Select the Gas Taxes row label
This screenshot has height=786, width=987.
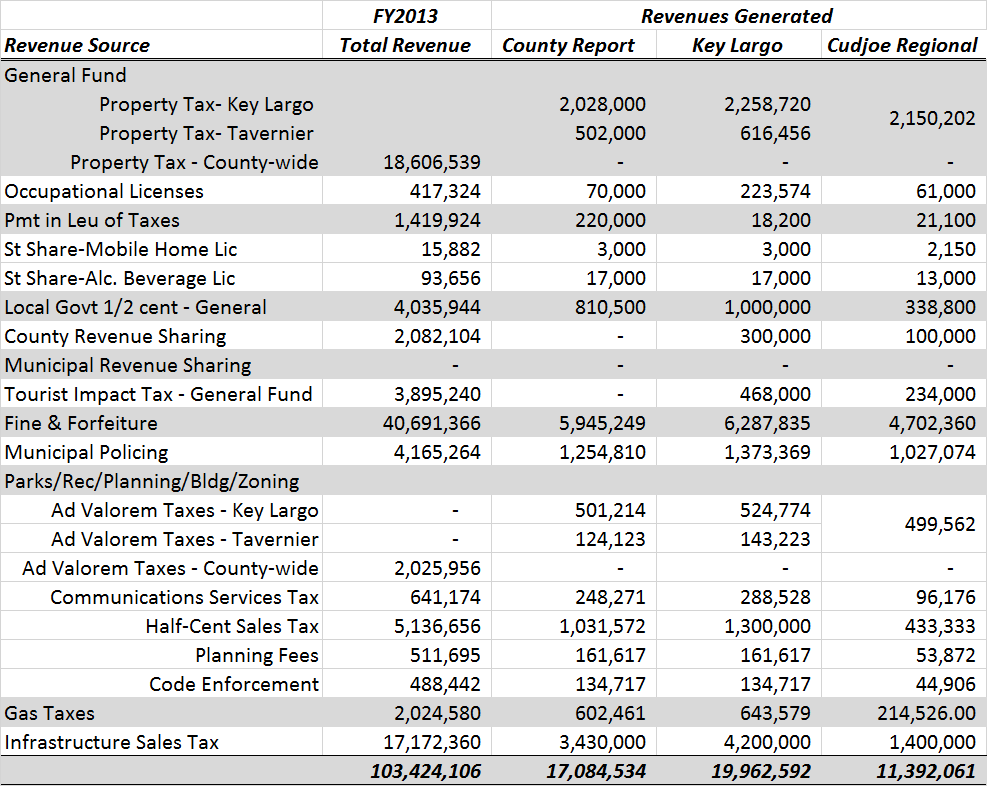pos(50,713)
